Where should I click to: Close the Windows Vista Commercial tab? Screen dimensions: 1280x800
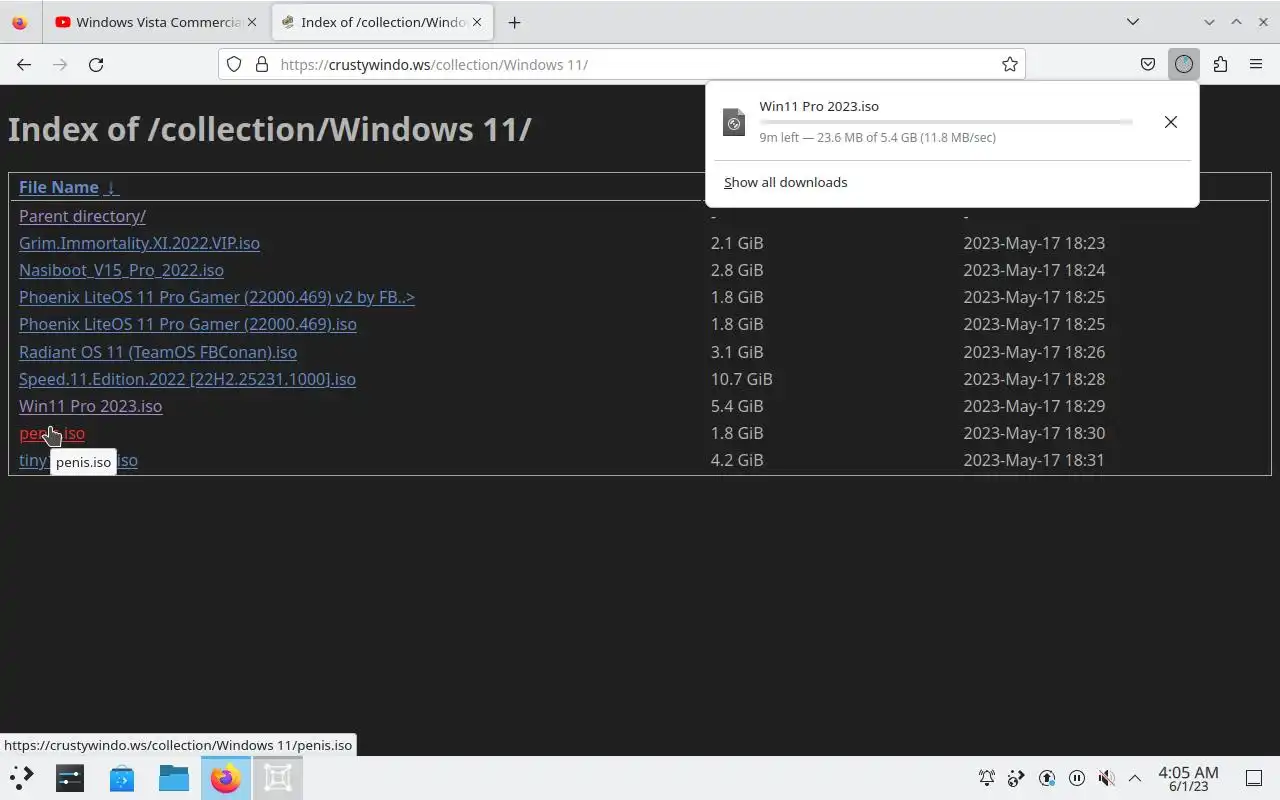pyautogui.click(x=252, y=22)
